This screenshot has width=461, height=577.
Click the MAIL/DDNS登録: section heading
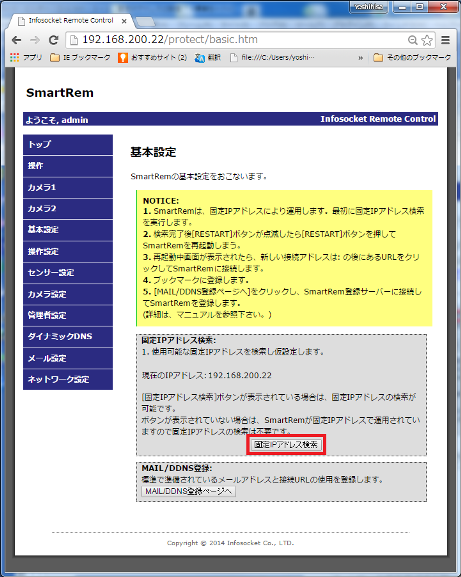tap(177, 468)
